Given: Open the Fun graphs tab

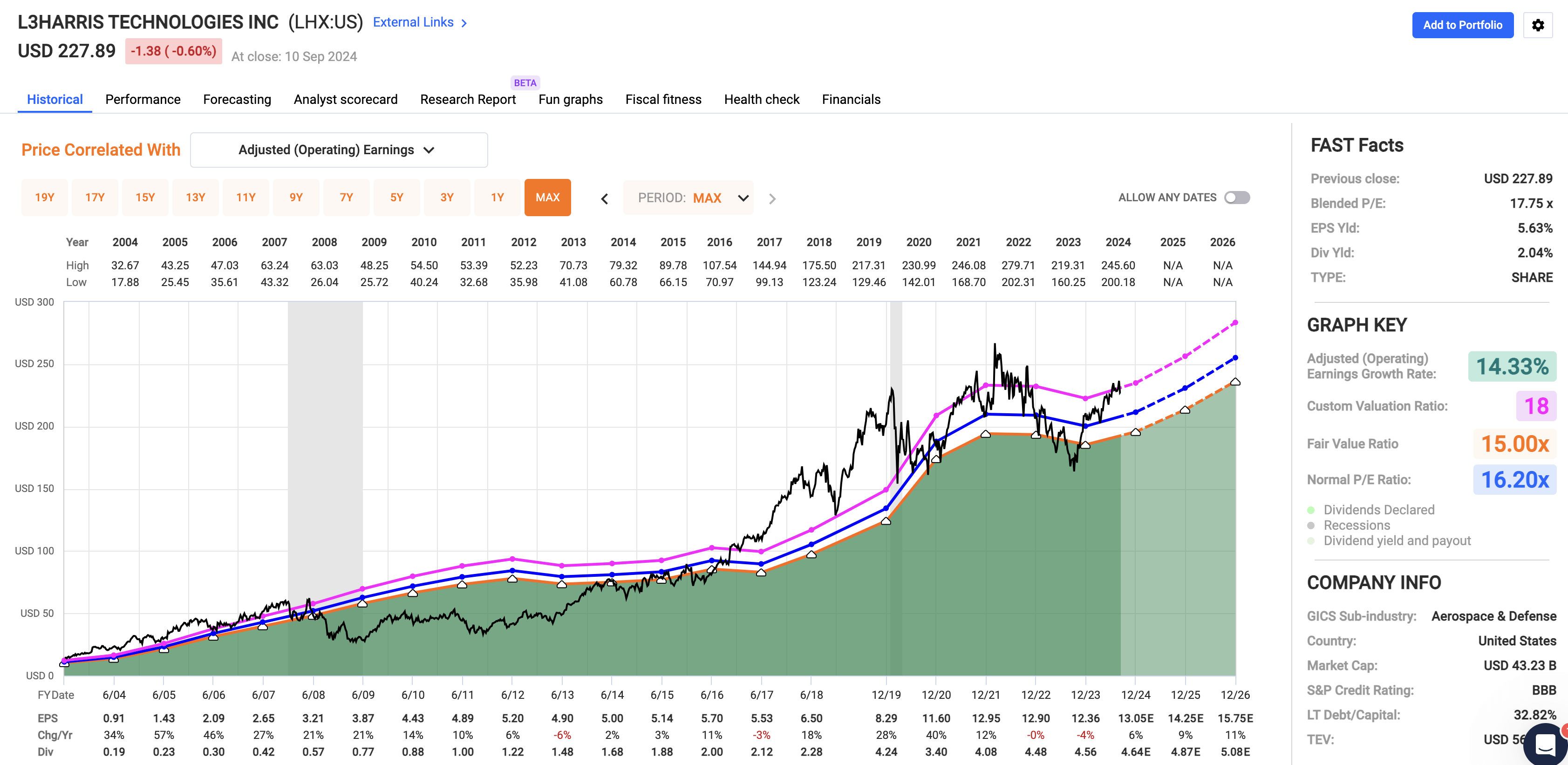Looking at the screenshot, I should [570, 99].
